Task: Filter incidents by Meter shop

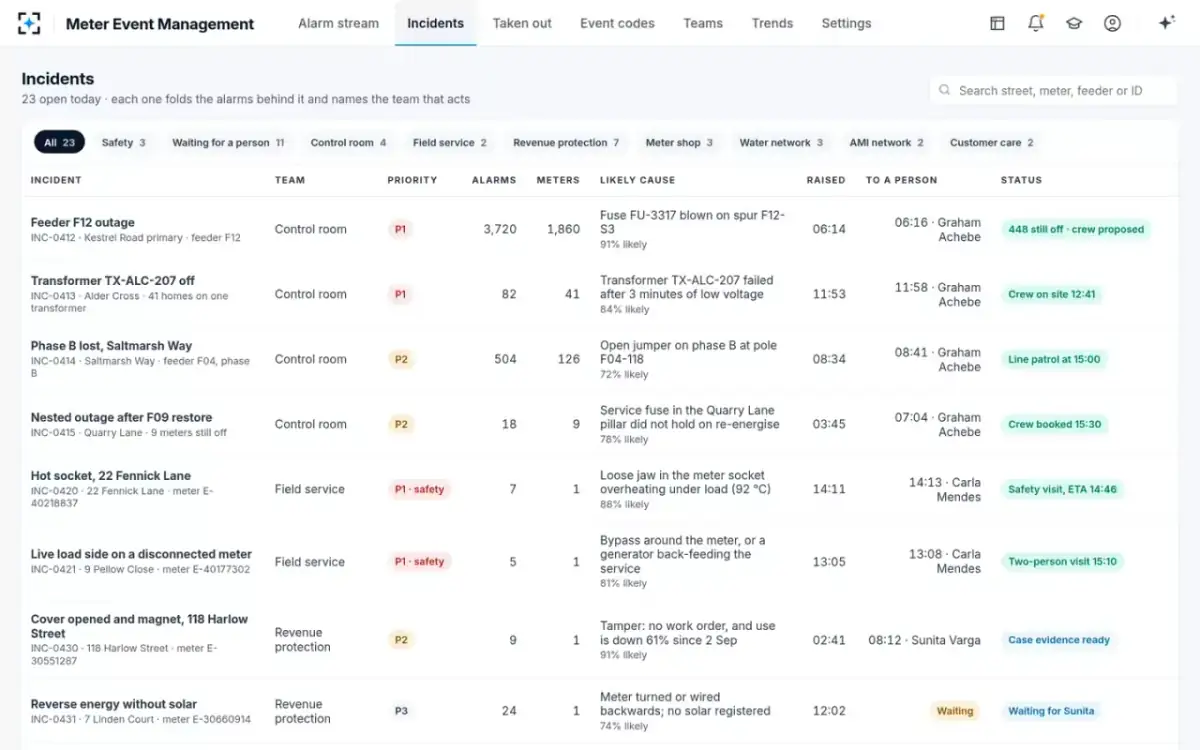Action: pyautogui.click(x=679, y=142)
